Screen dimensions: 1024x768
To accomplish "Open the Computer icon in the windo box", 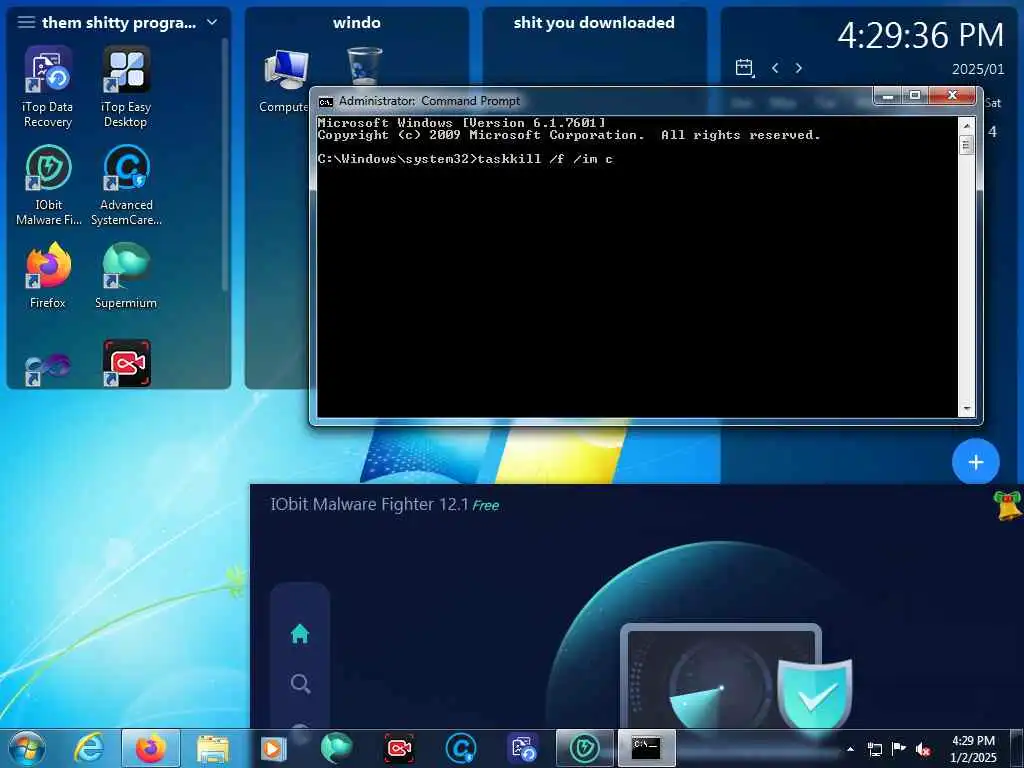I will pyautogui.click(x=285, y=80).
